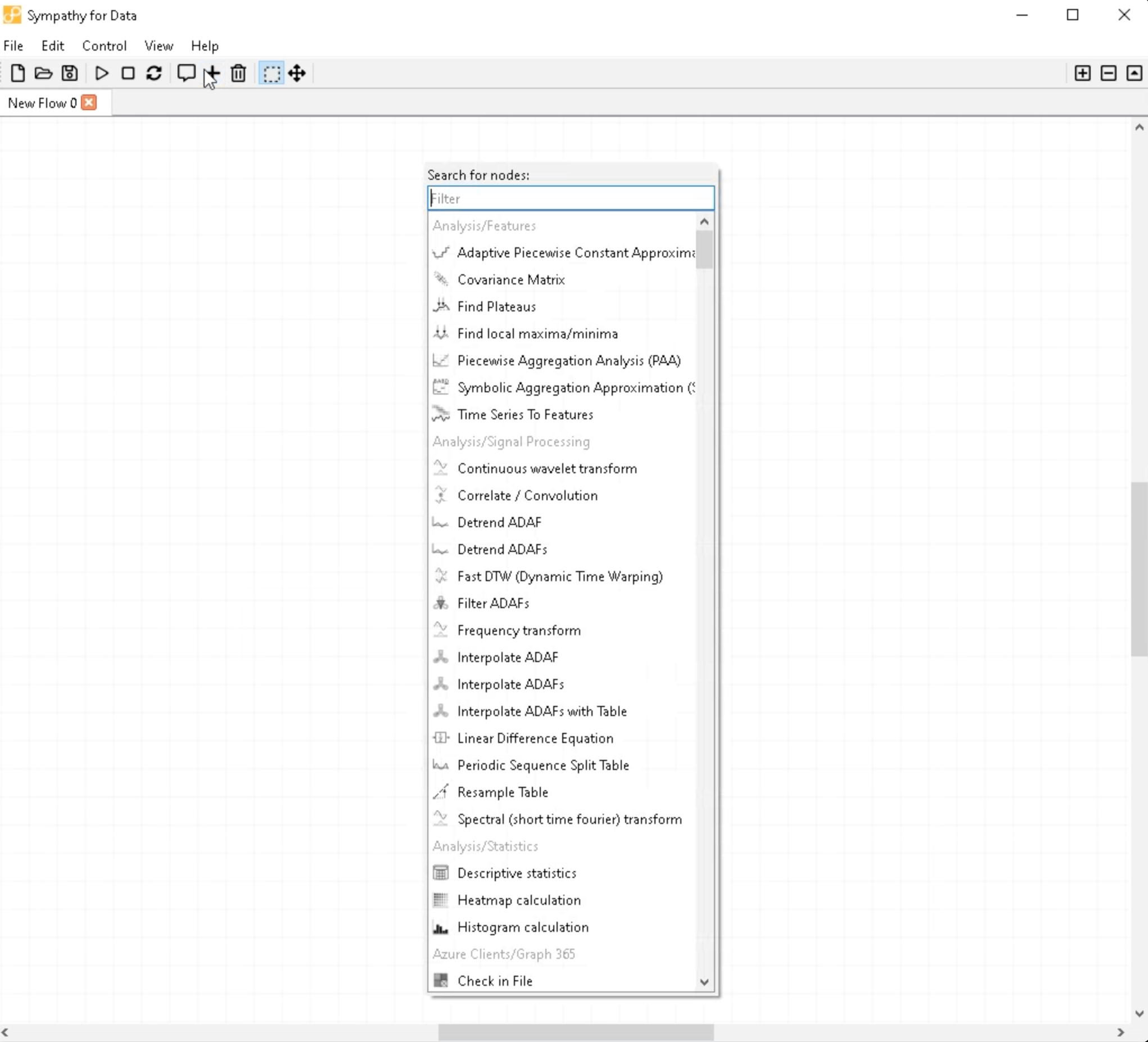Choose the Histogram calculation node
Image resolution: width=1148 pixels, height=1042 pixels.
[x=523, y=927]
